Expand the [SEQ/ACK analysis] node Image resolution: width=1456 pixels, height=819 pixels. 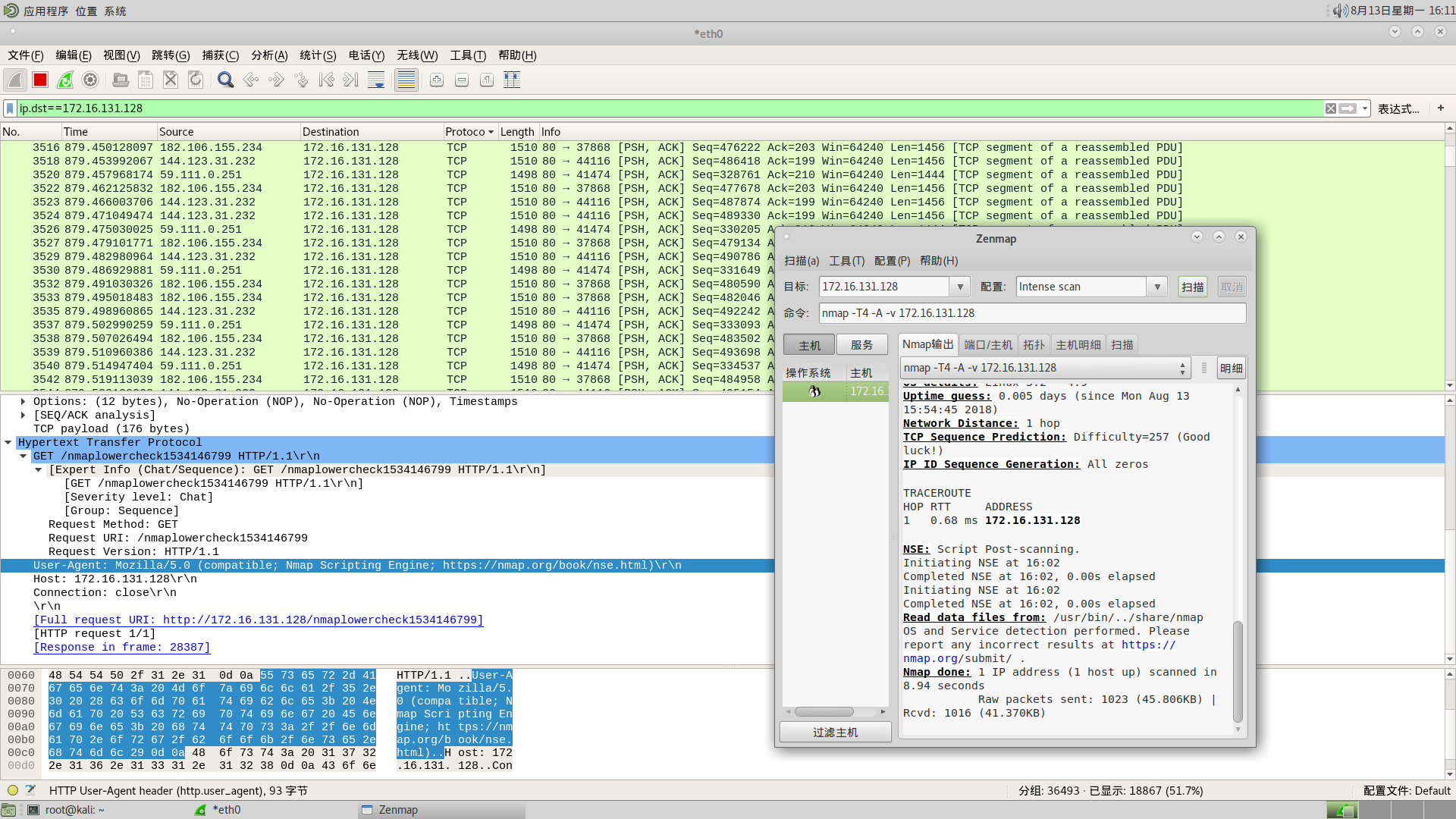tap(23, 416)
